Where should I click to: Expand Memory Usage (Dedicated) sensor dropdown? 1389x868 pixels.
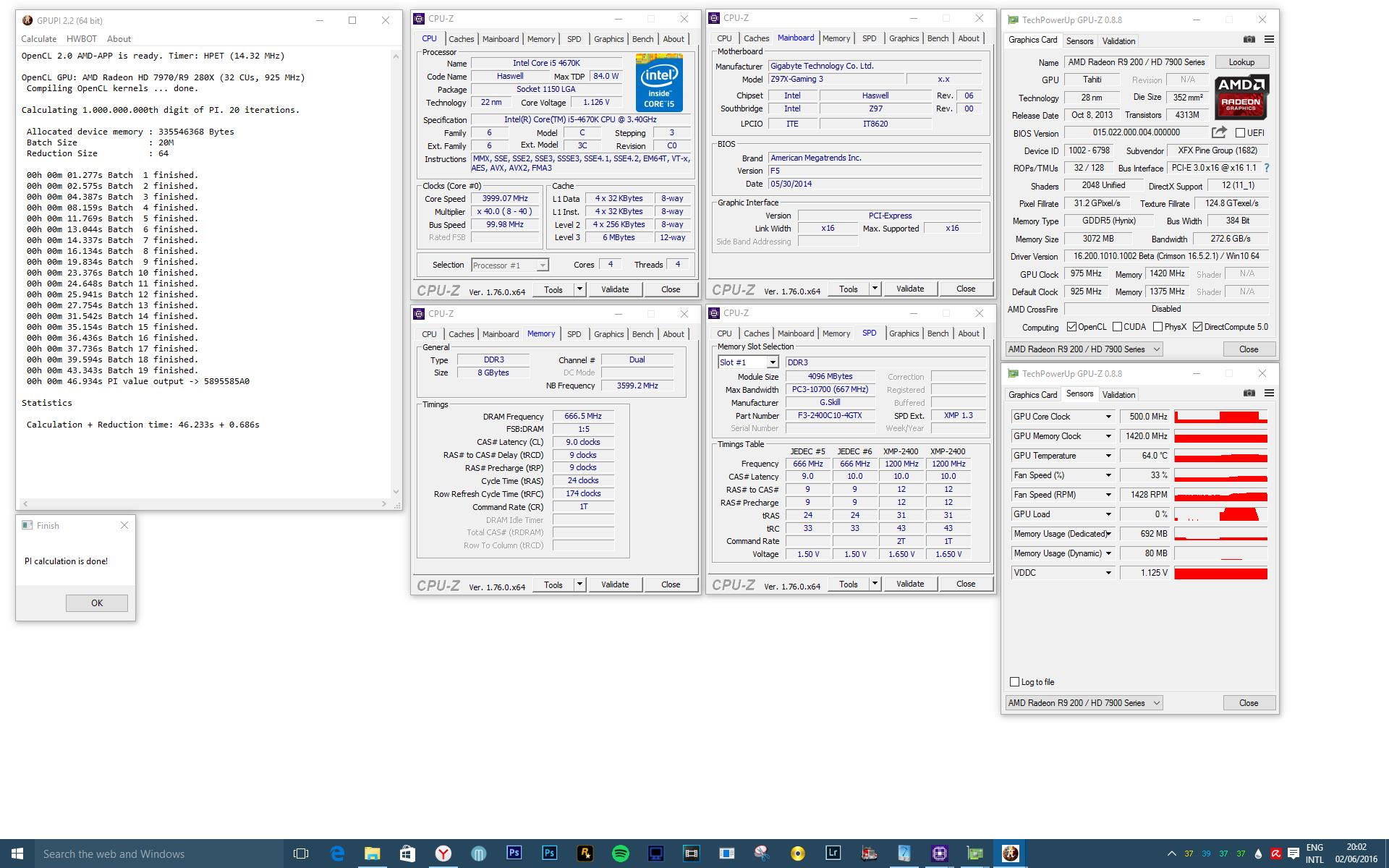pyautogui.click(x=1108, y=534)
